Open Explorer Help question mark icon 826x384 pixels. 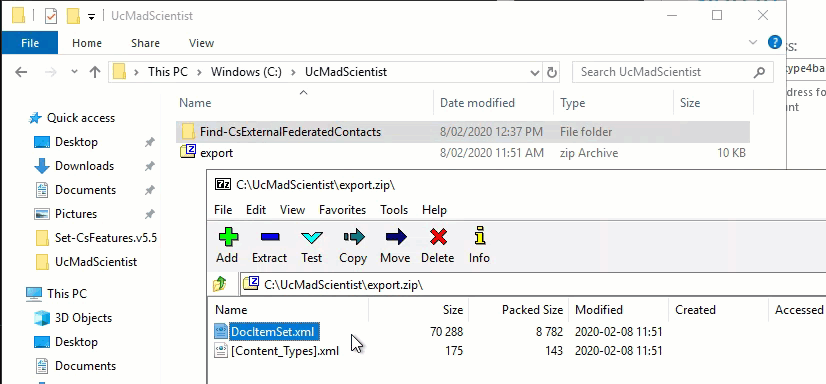pyautogui.click(x=774, y=42)
